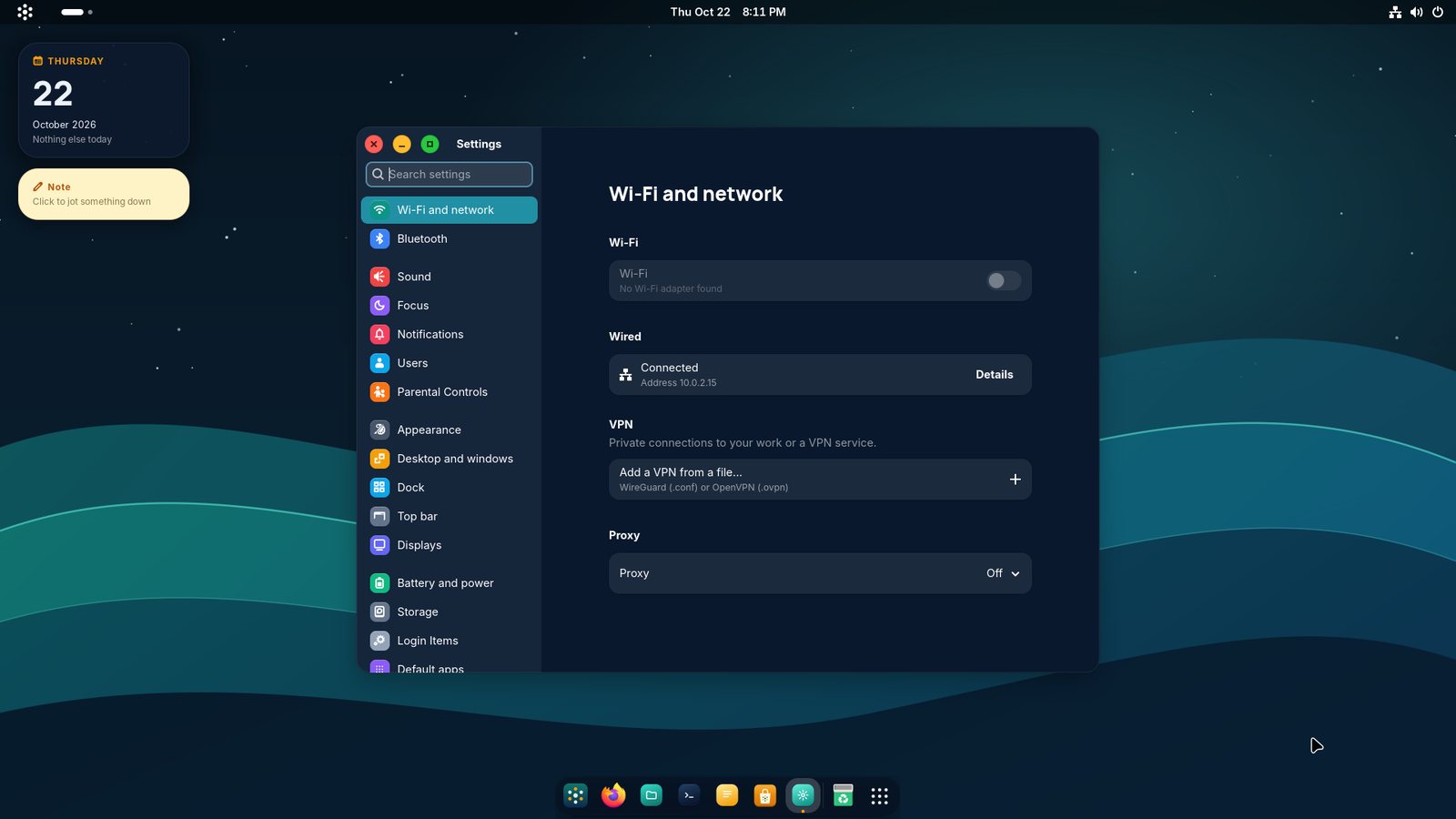
Task: Open the app grid in the dock
Action: click(x=879, y=796)
